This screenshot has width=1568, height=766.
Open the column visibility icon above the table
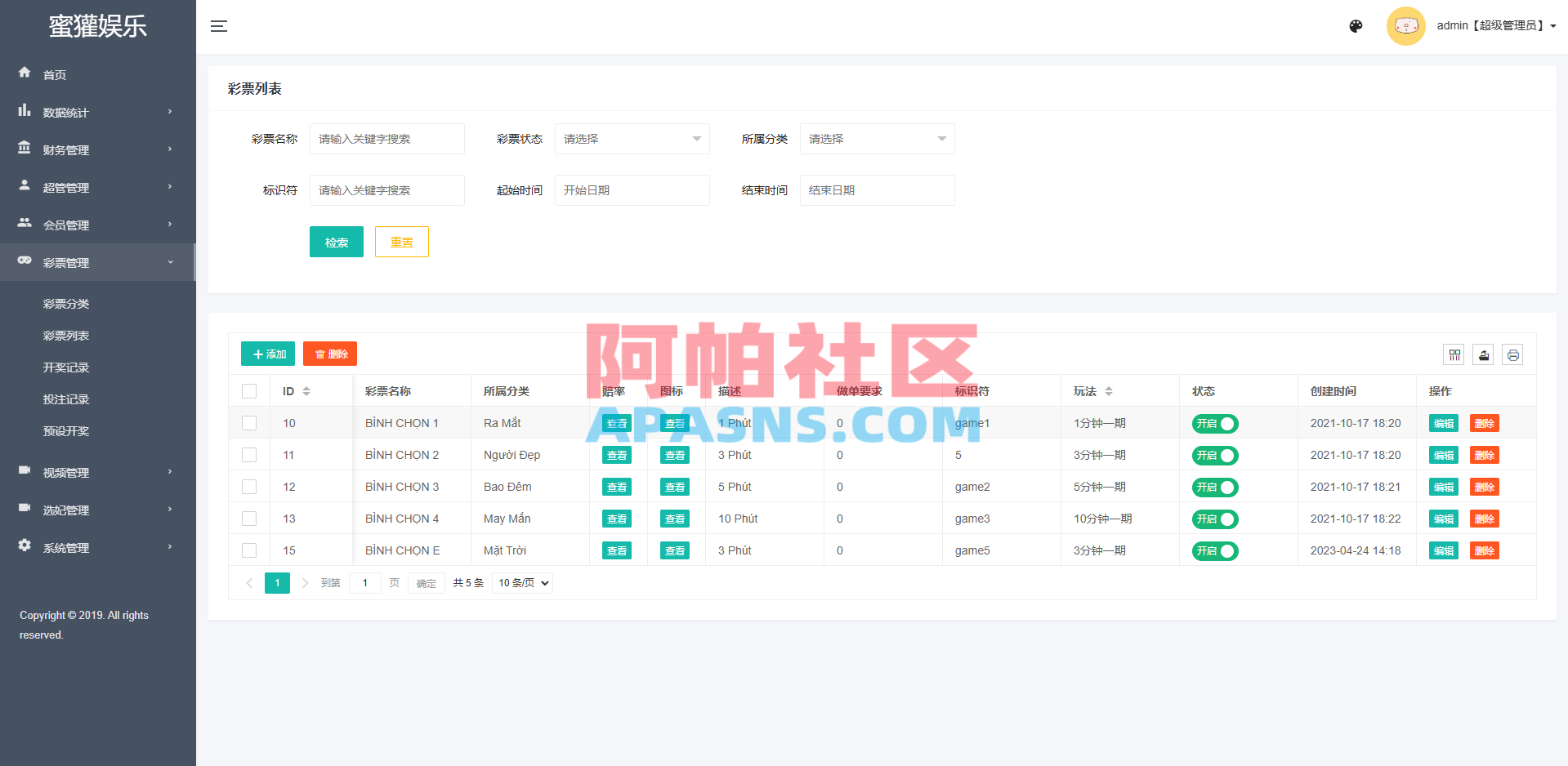1454,354
